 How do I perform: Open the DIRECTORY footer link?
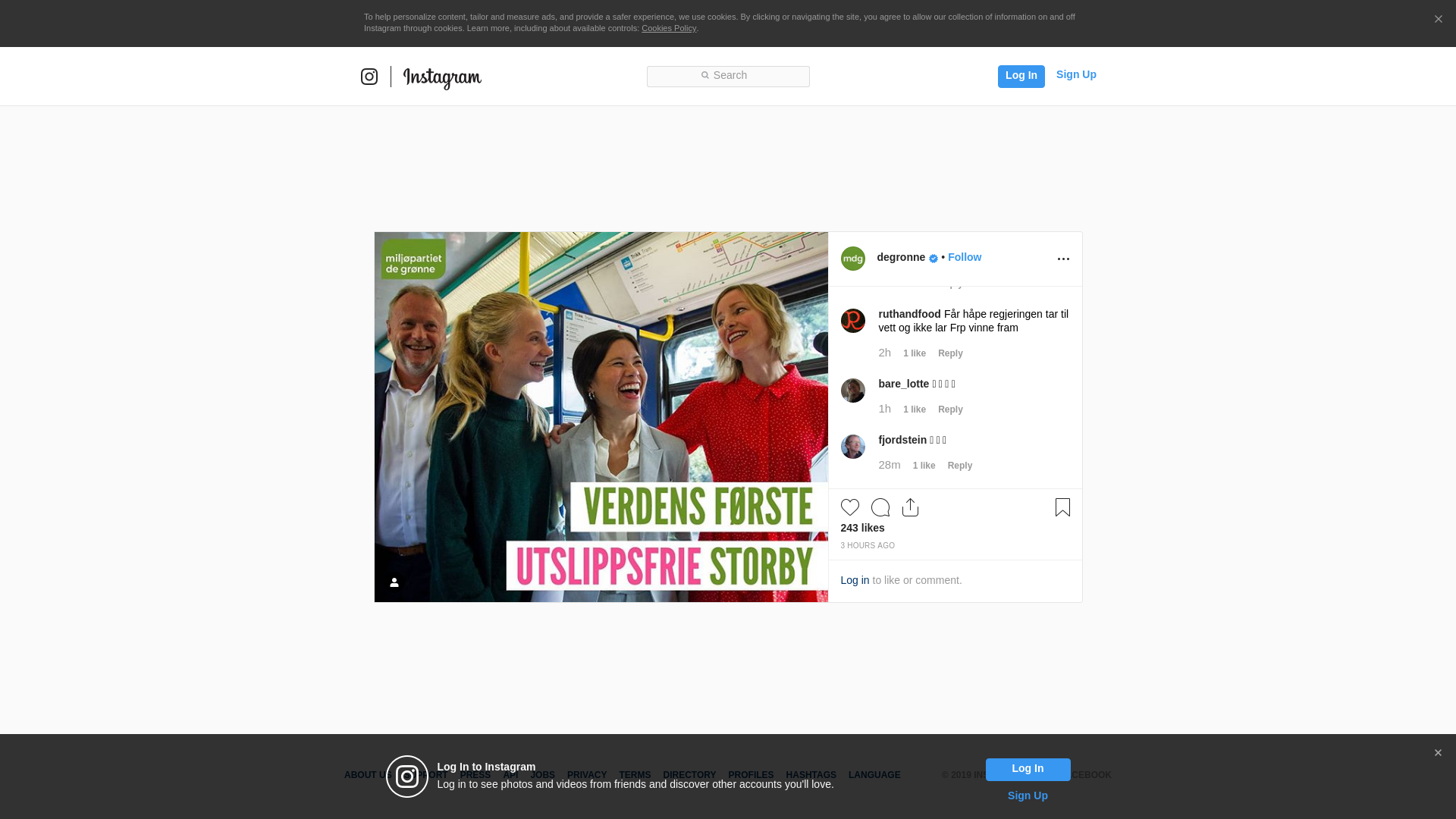pos(689,775)
